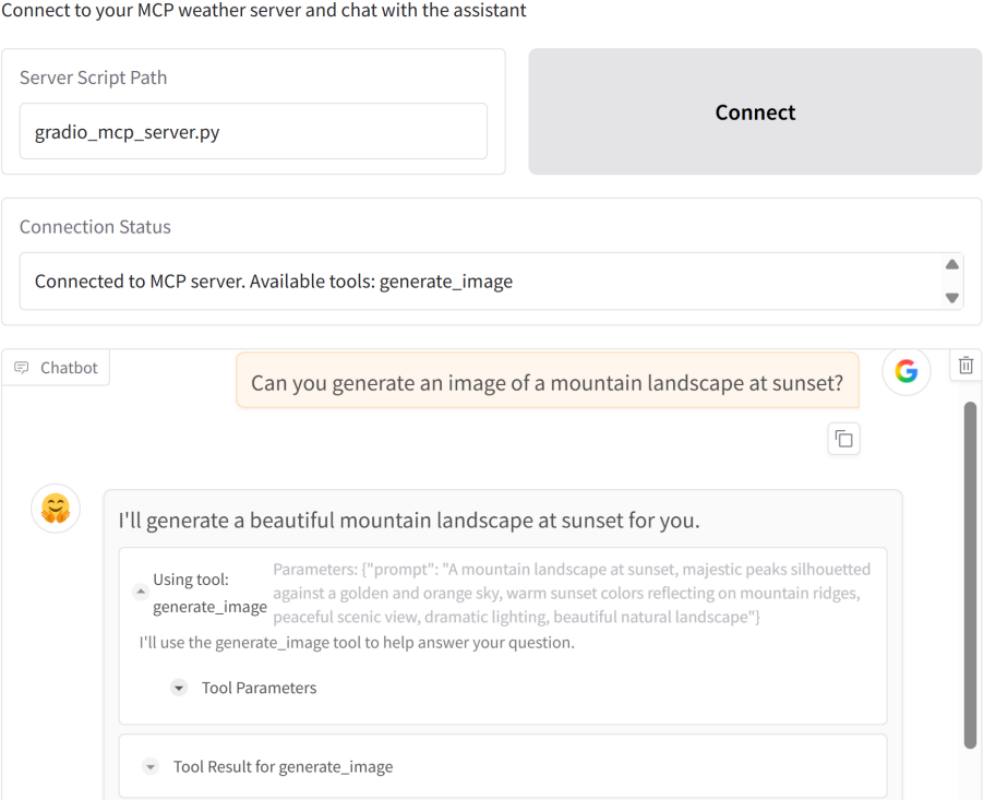The height and width of the screenshot is (800, 985).
Task: Click the hugging face bot avatar
Action: tap(56, 508)
